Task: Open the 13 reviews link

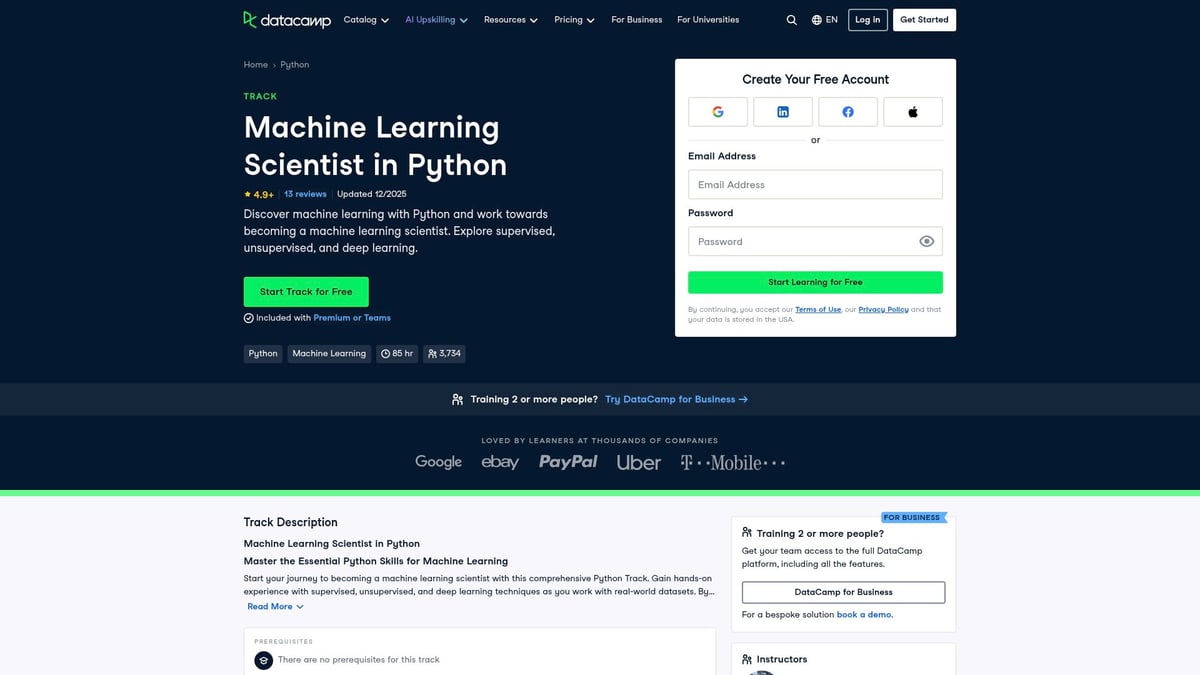Action: (305, 194)
